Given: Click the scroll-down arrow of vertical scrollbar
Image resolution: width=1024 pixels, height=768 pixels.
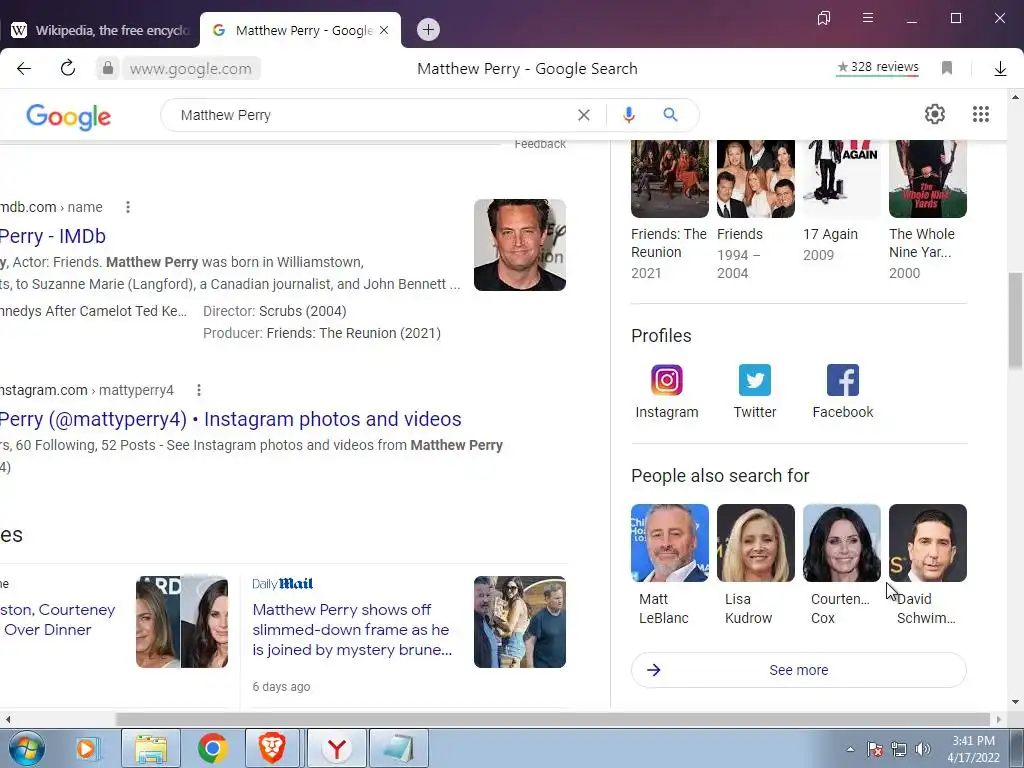Looking at the screenshot, I should click(x=1015, y=702).
